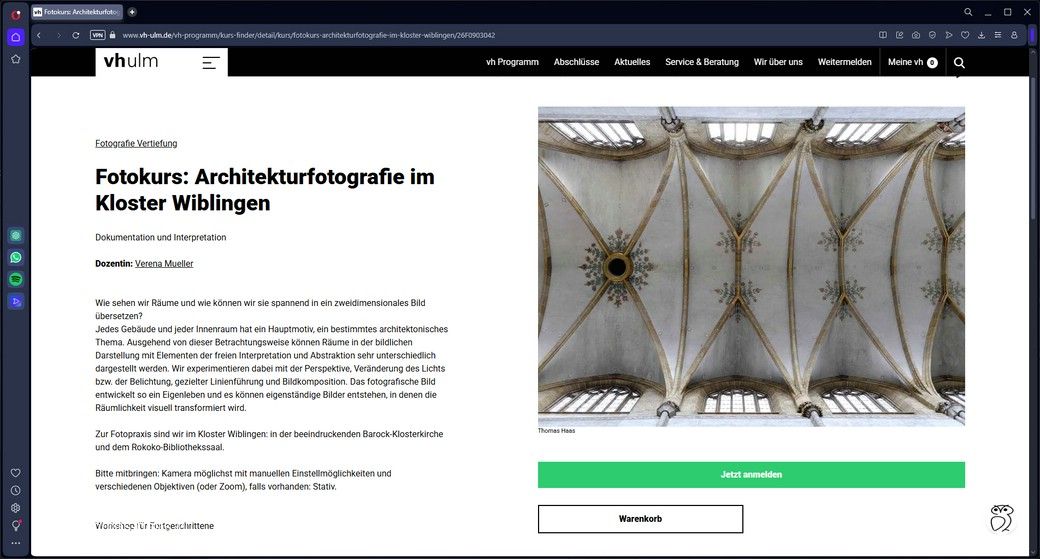Open the Abschlüsse menu item
The width and height of the screenshot is (1040, 559).
point(576,62)
